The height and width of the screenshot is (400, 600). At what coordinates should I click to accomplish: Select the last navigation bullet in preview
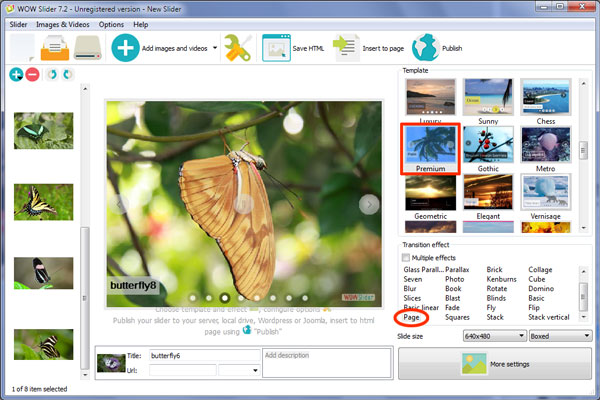[305, 298]
